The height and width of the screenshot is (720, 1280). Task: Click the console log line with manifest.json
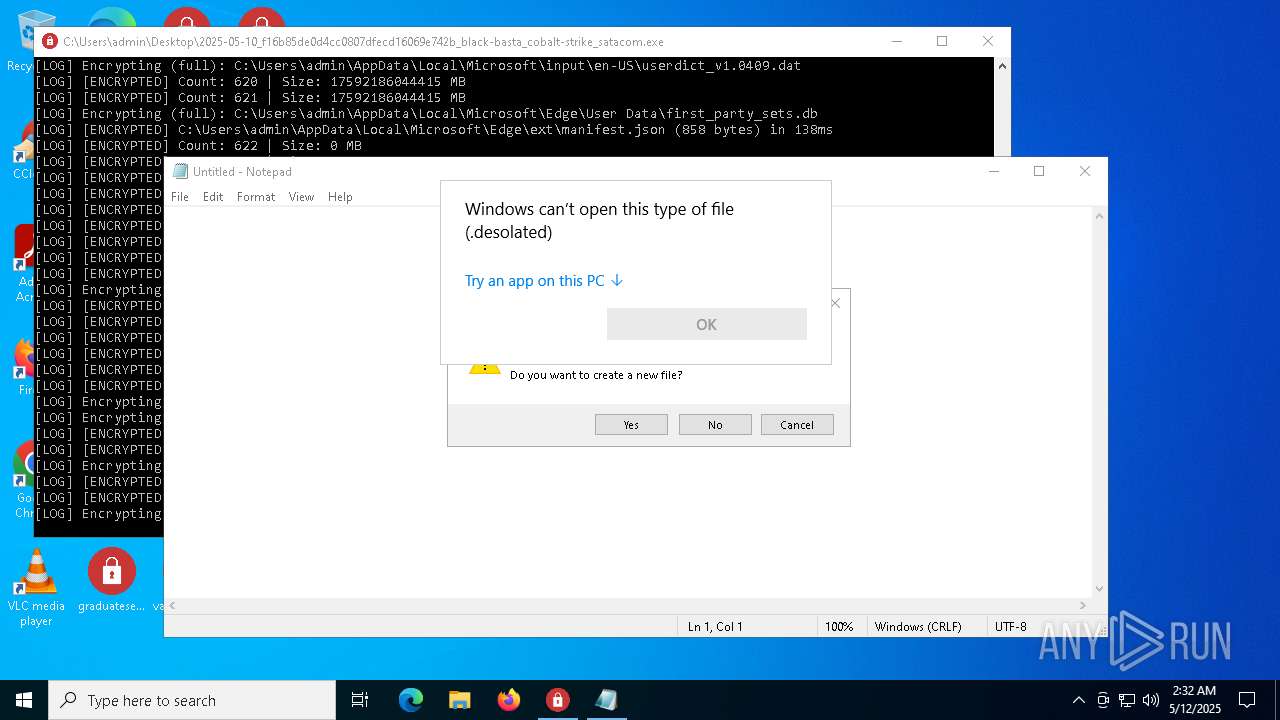coord(434,130)
